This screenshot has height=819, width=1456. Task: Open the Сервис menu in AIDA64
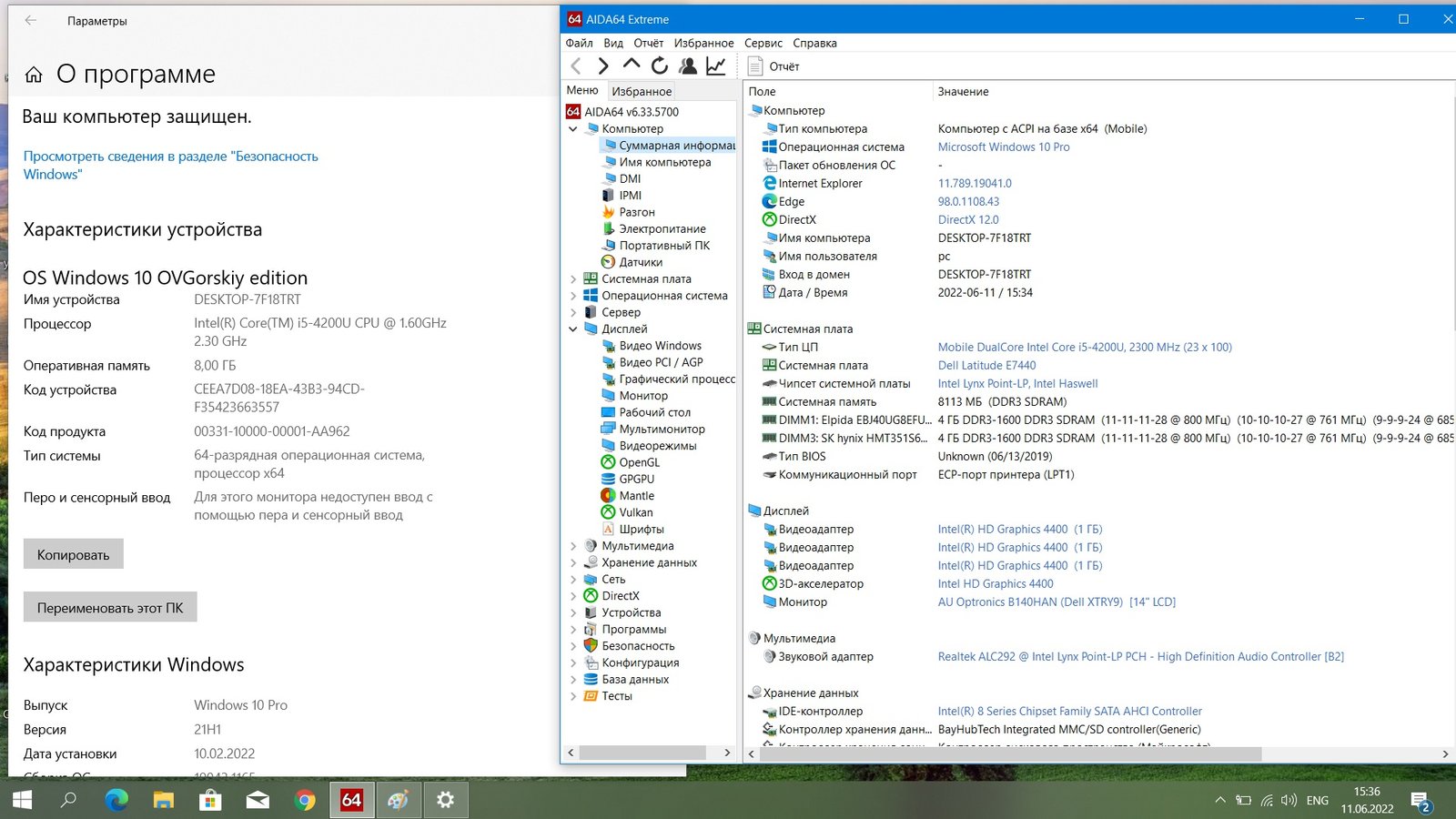[x=763, y=43]
